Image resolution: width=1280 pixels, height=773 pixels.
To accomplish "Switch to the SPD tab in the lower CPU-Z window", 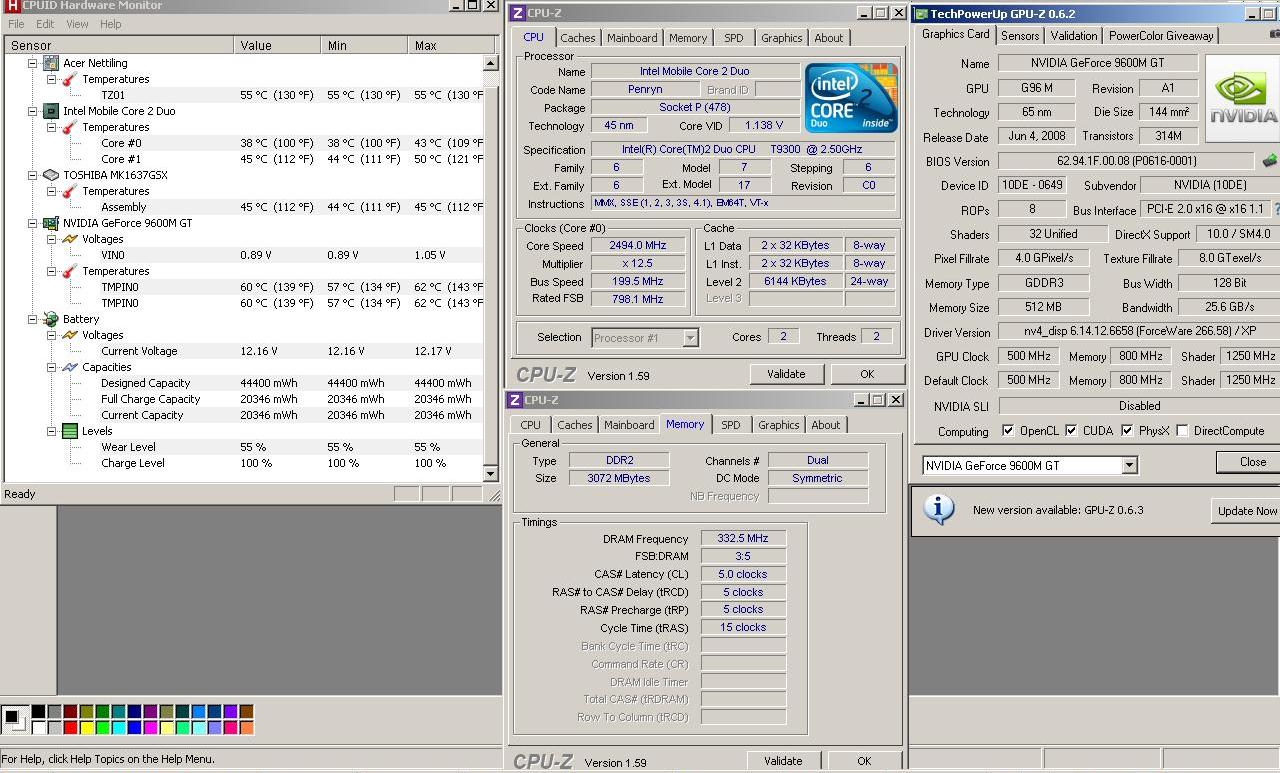I will 730,425.
